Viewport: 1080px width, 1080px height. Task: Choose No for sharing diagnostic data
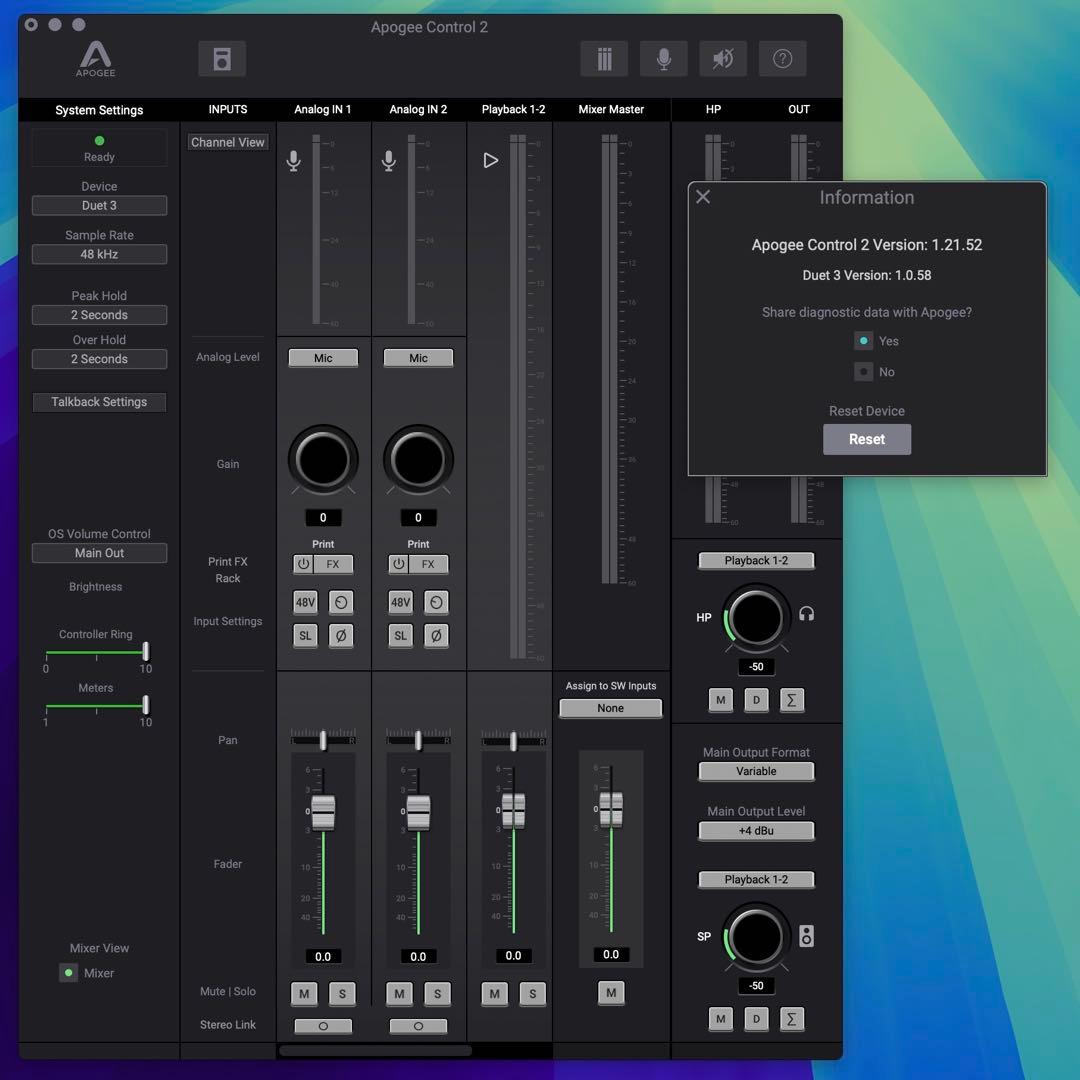click(862, 371)
